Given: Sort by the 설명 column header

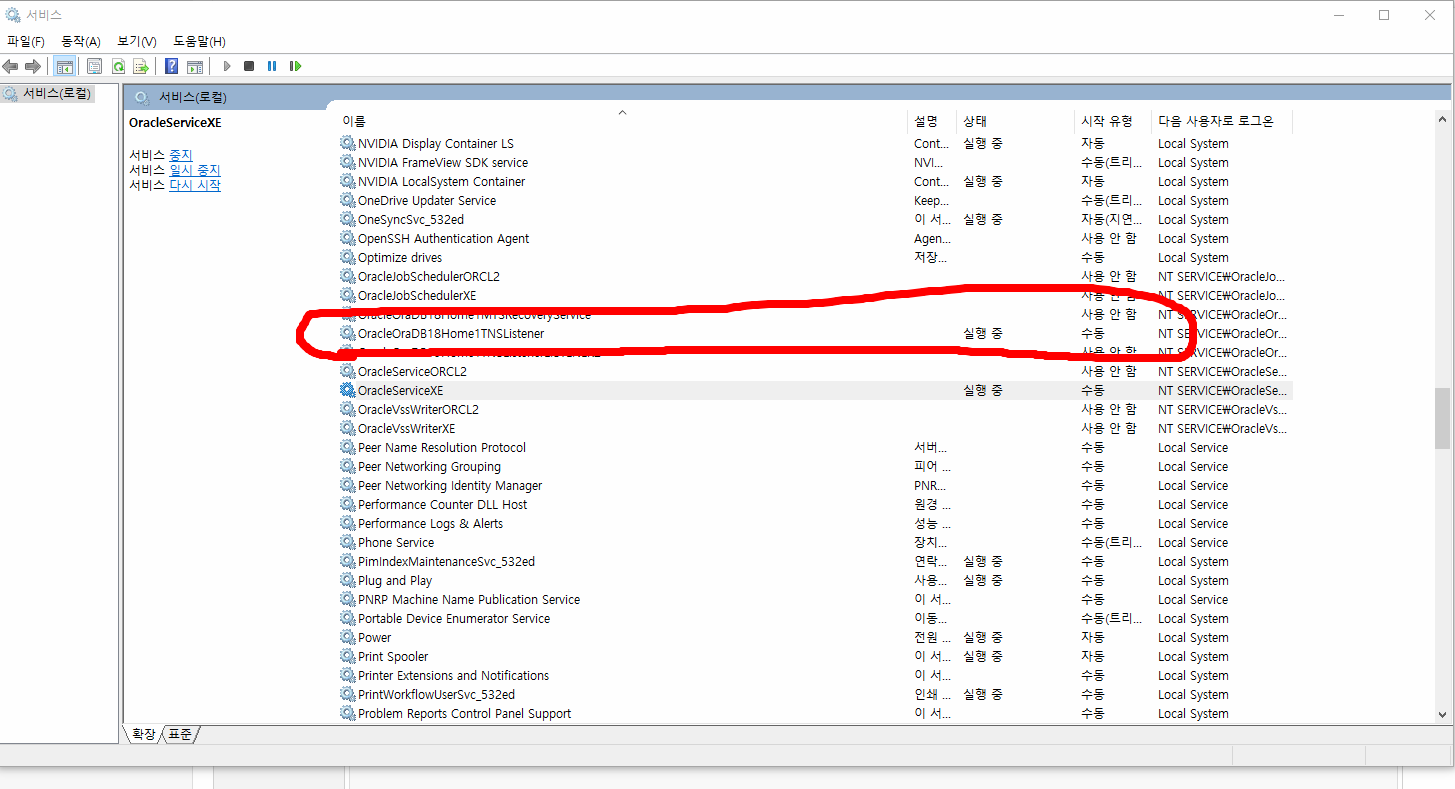Looking at the screenshot, I should click(932, 121).
